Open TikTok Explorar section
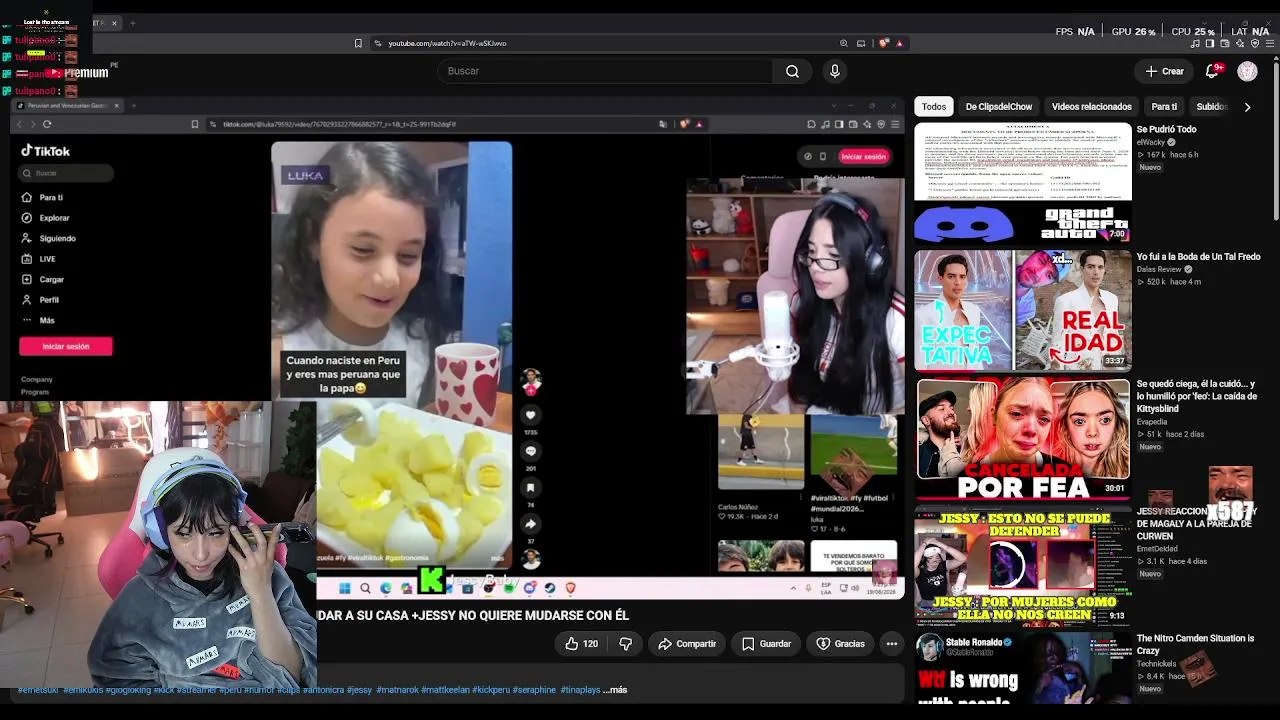 pos(46,218)
